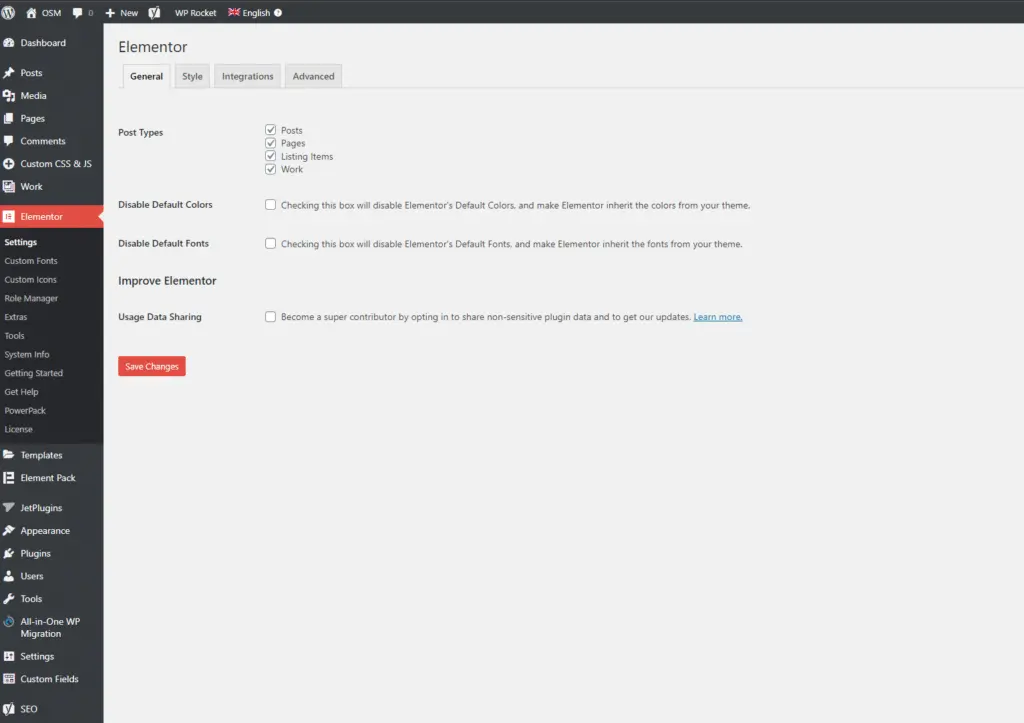This screenshot has height=723, width=1024.
Task: Open Tools in the Elementor submenu
Action: [x=14, y=336]
